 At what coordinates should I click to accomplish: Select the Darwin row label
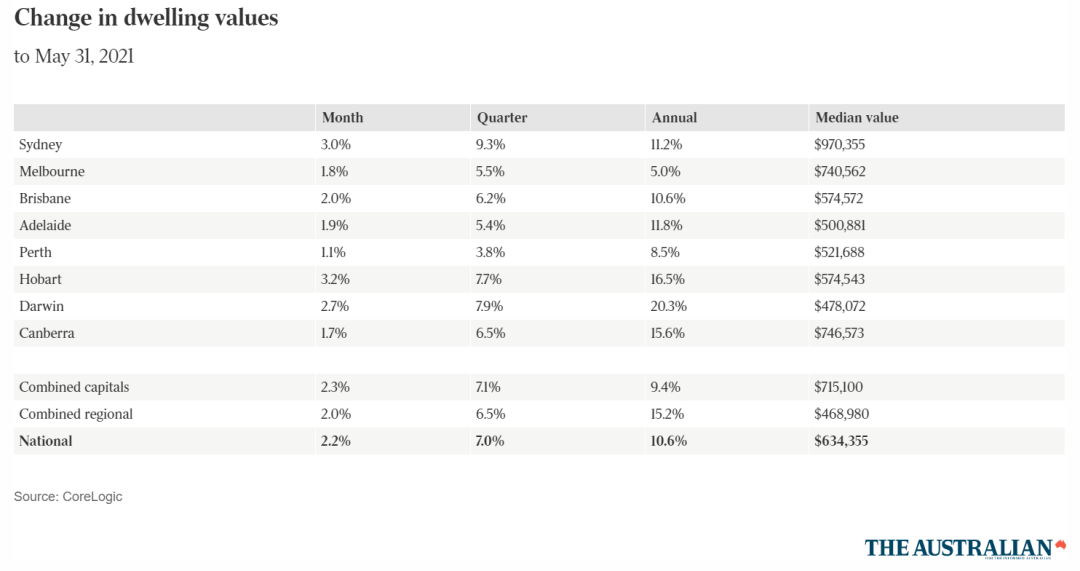(x=41, y=307)
